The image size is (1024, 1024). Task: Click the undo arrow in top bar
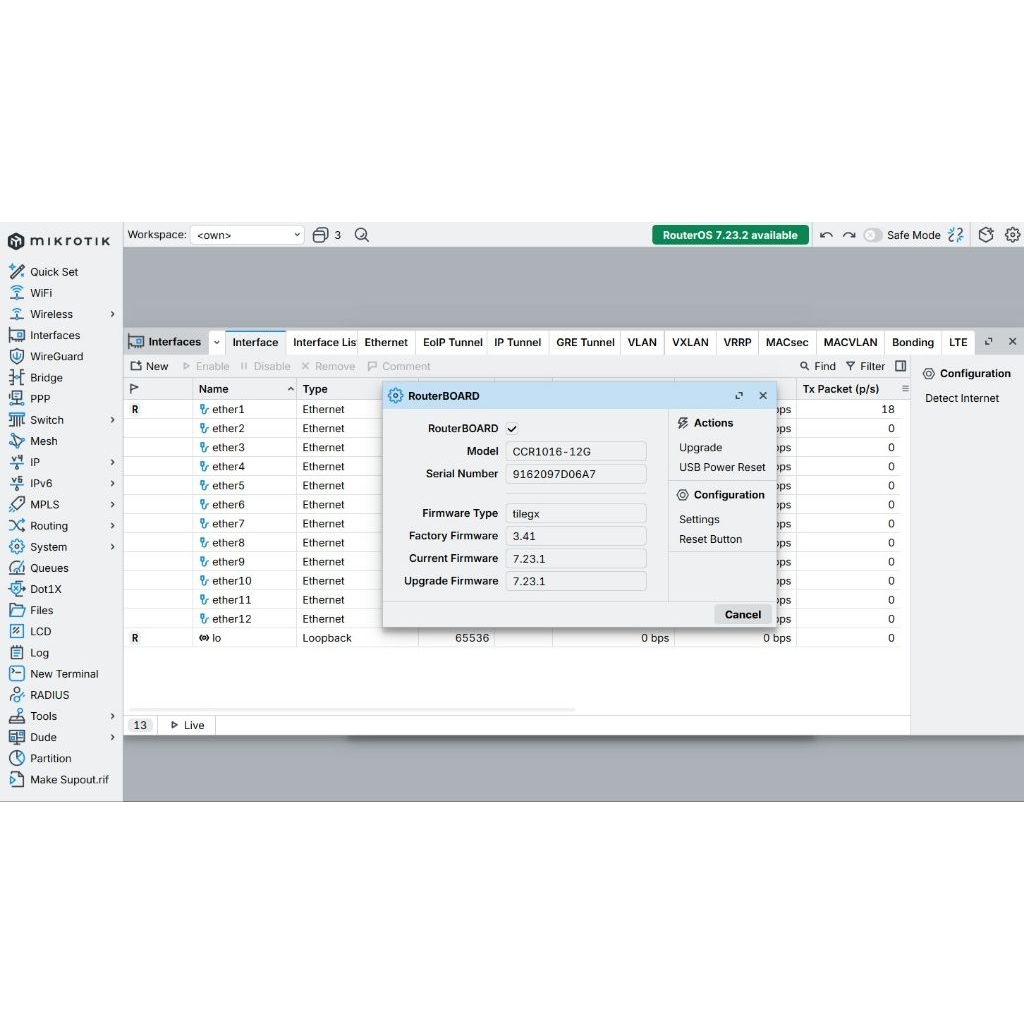[x=826, y=235]
